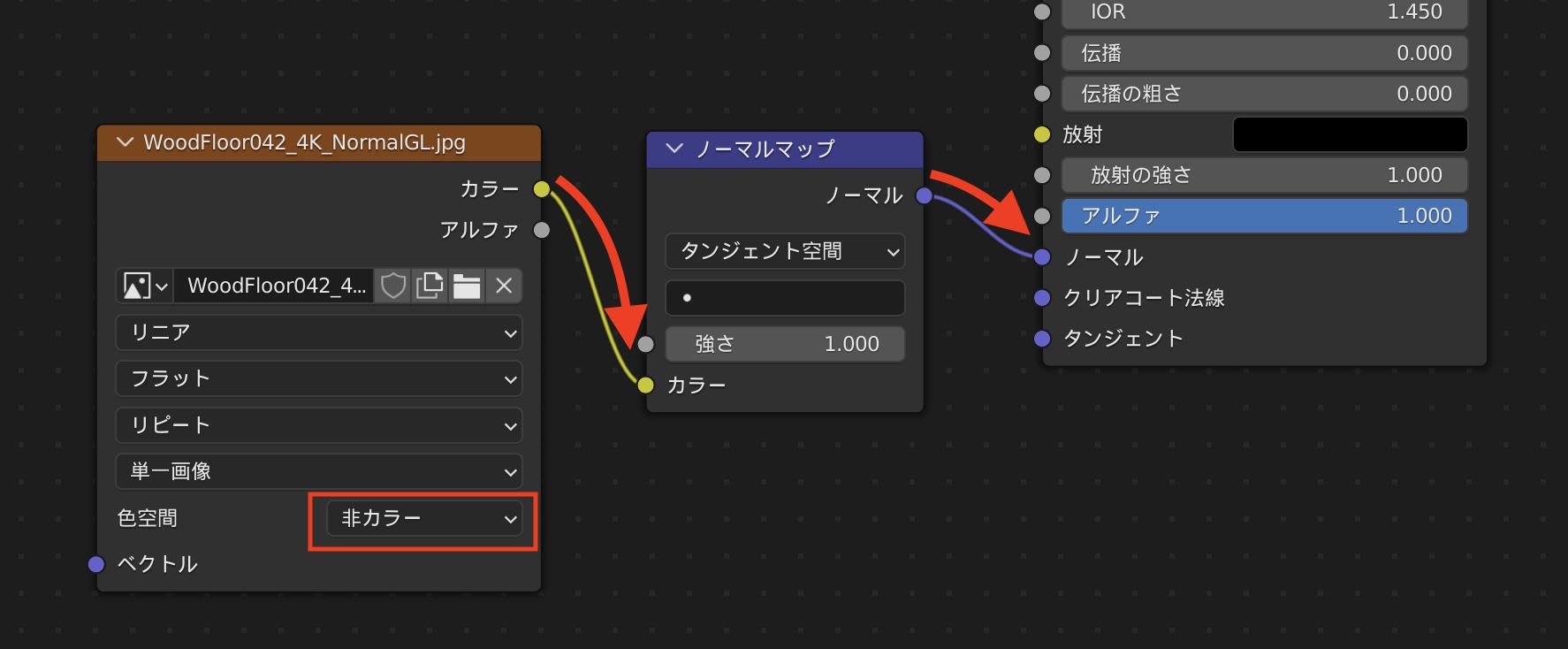Open the Linear interpolation dropdown

click(318, 332)
